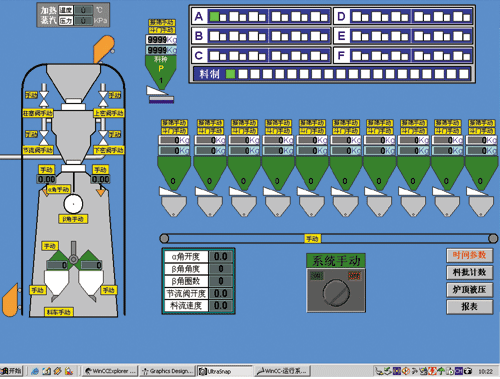Click the round β角 chute rotation indicator
The height and width of the screenshot is (379, 500).
pos(73,204)
